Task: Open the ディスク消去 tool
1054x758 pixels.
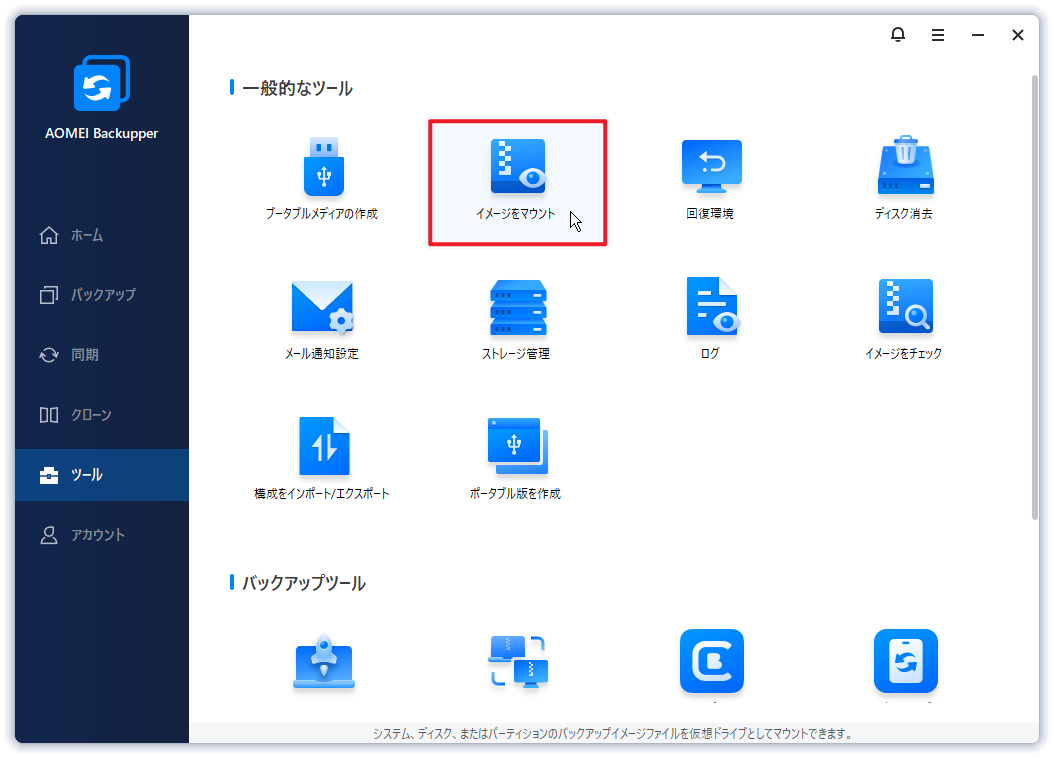Action: pyautogui.click(x=904, y=179)
